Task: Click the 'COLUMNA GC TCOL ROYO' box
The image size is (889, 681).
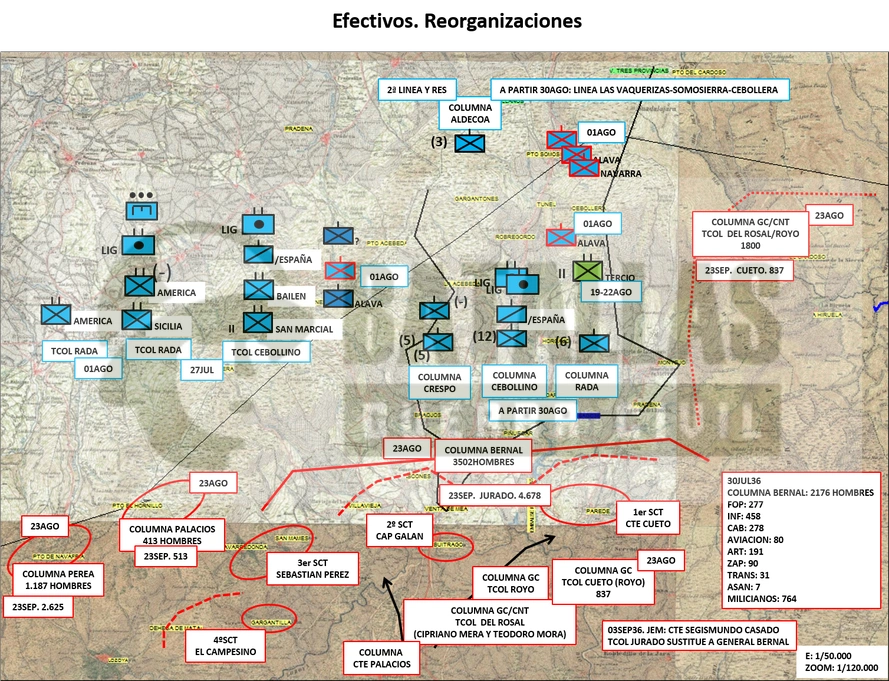Action: point(511,583)
